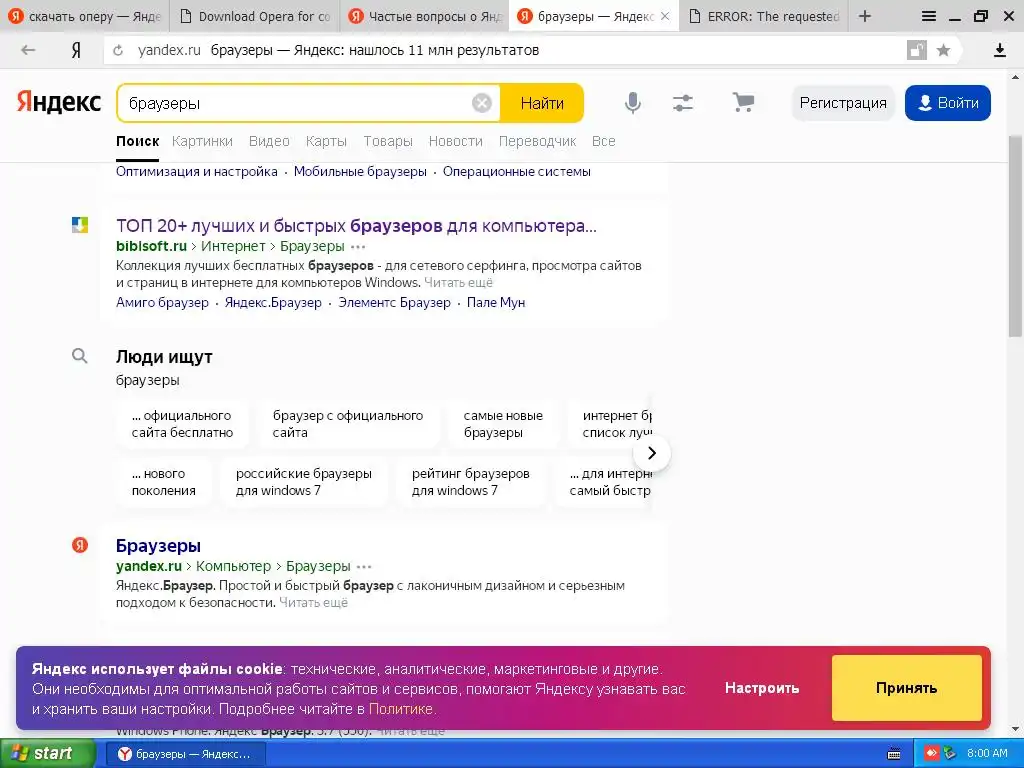Click the biblsoft.ru favicon
This screenshot has height=768, width=1024.
click(x=80, y=225)
